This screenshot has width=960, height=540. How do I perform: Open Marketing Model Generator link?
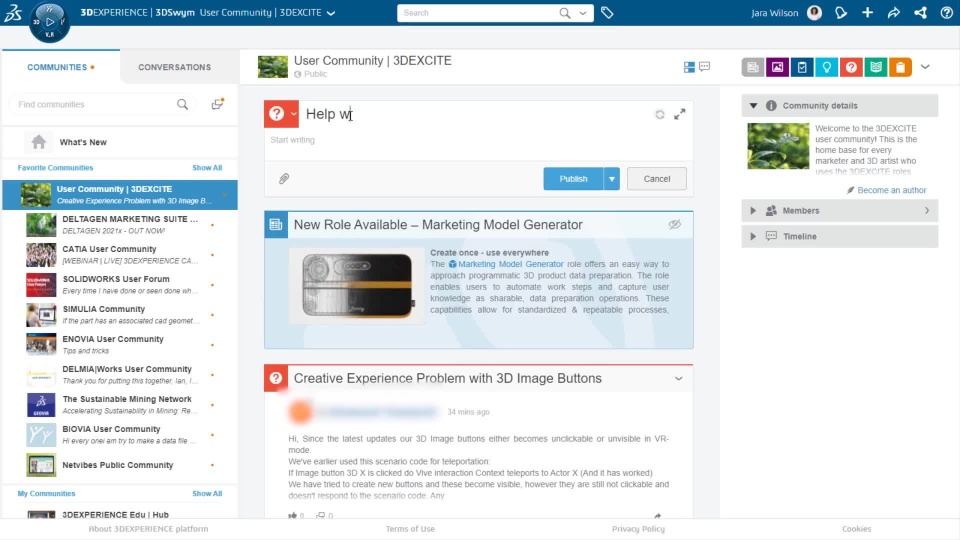[x=511, y=264]
